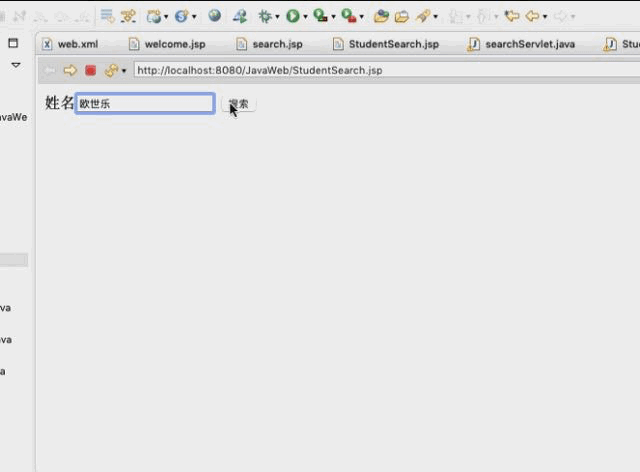Switch to the welcome.jsp editor tab
640x472 pixels.
coord(167,44)
